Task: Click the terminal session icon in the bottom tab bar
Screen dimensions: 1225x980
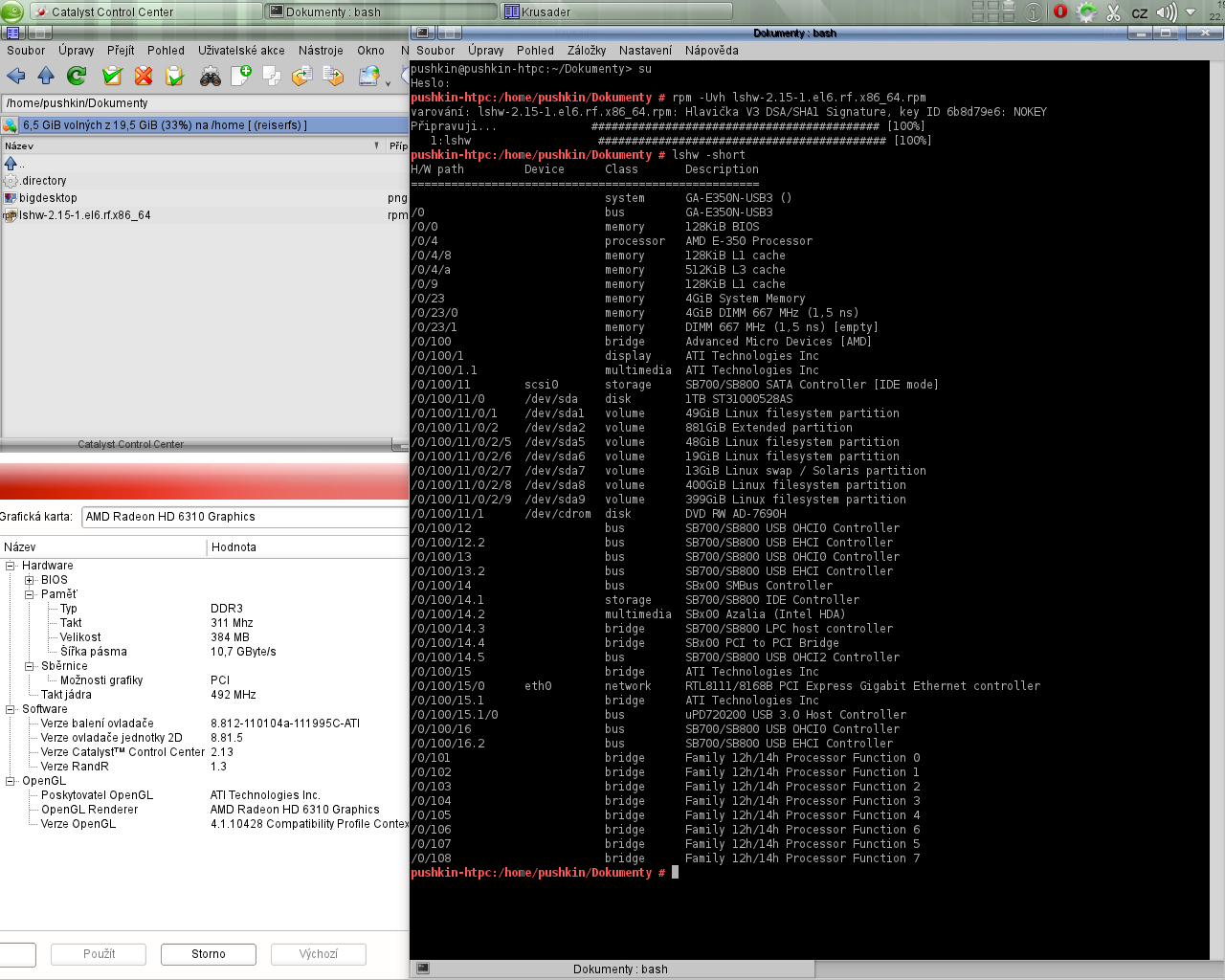Action: [423, 969]
